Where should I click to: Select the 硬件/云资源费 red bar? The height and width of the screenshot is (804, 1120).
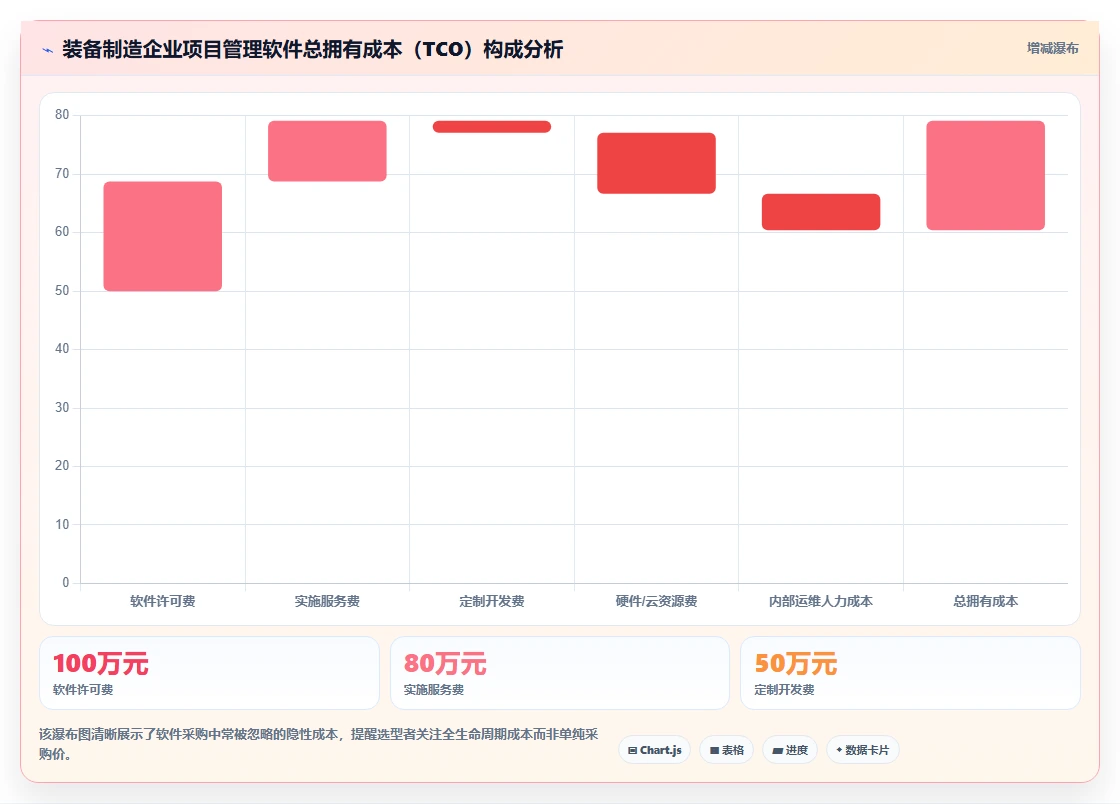656,163
